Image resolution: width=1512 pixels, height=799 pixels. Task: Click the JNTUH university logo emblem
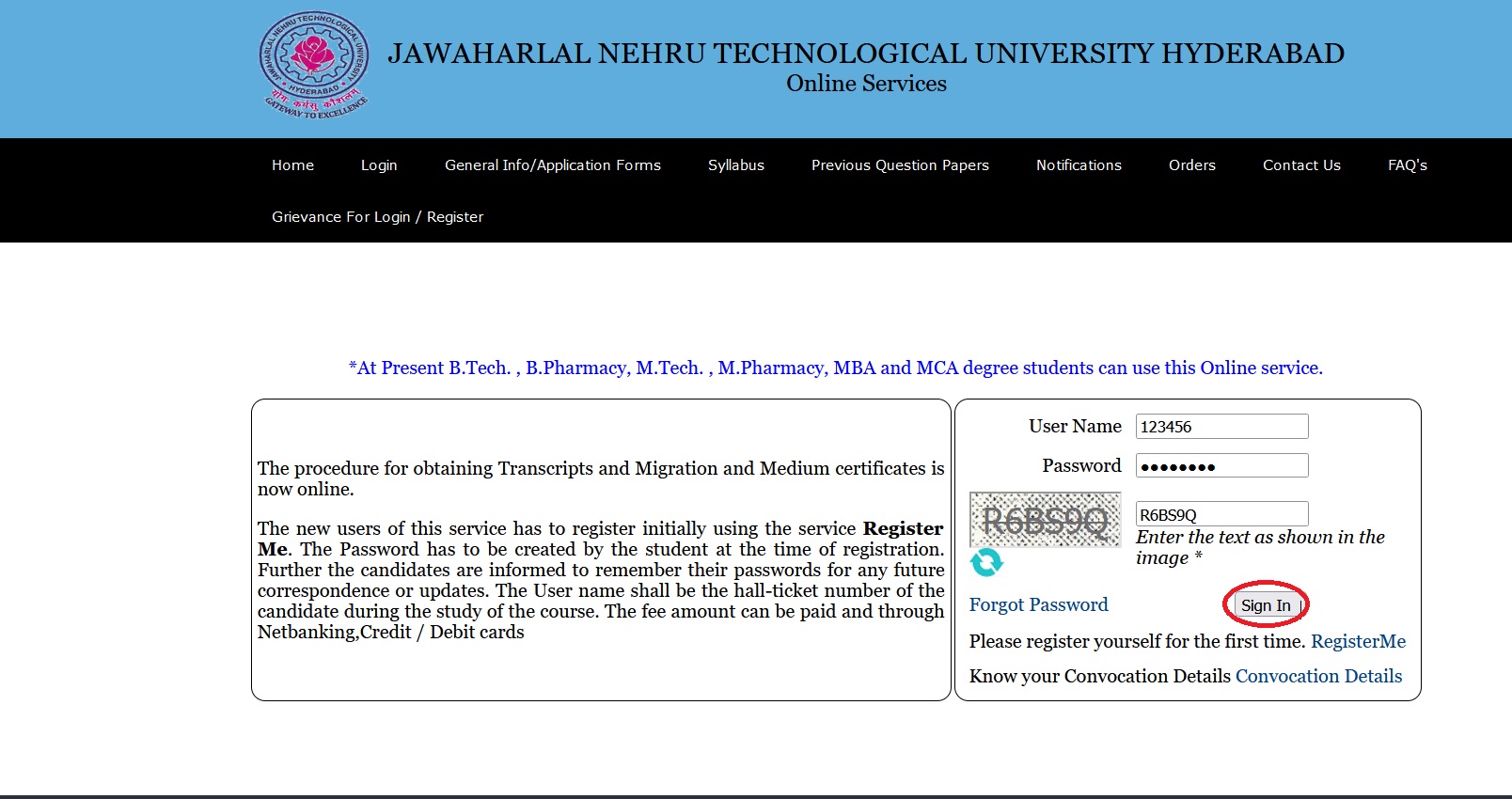314,65
